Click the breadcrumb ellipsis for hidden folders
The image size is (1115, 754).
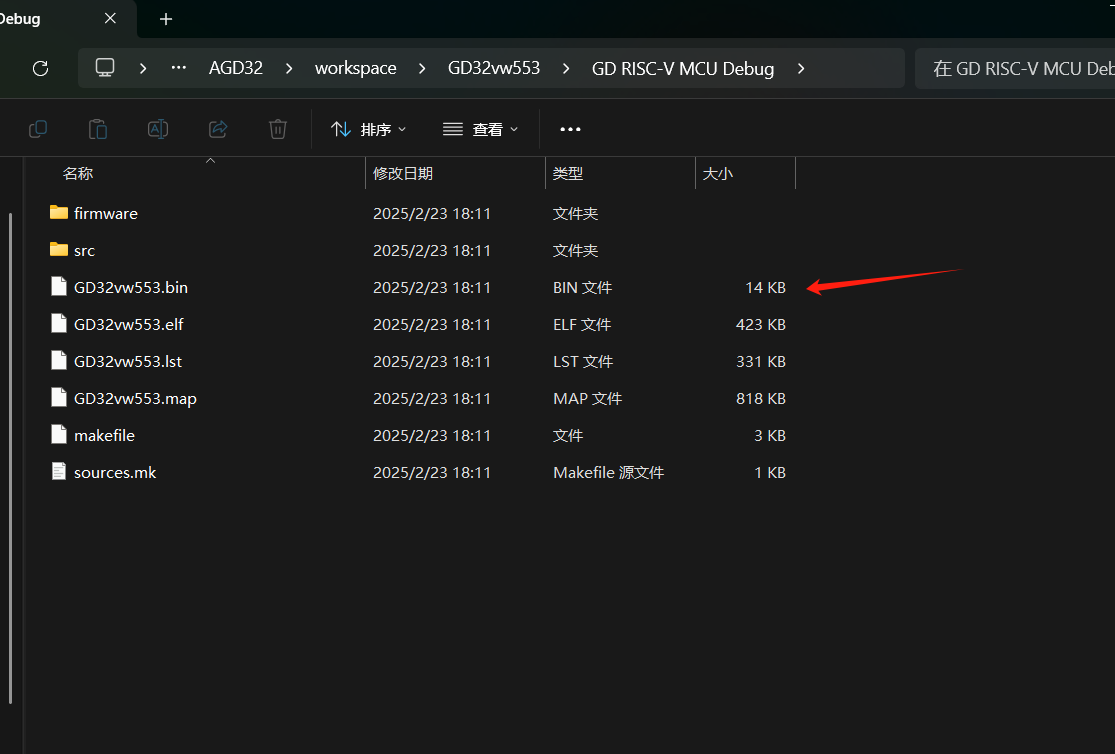pyautogui.click(x=179, y=68)
